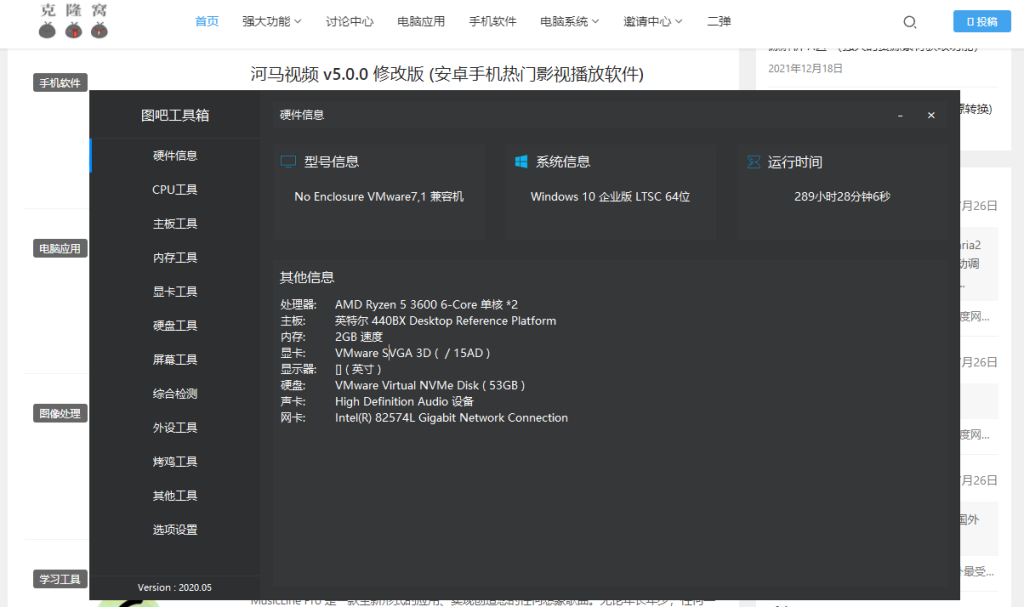Open 烤鸡工具 in the sidebar
Viewport: 1024px width, 607px height.
(x=175, y=461)
